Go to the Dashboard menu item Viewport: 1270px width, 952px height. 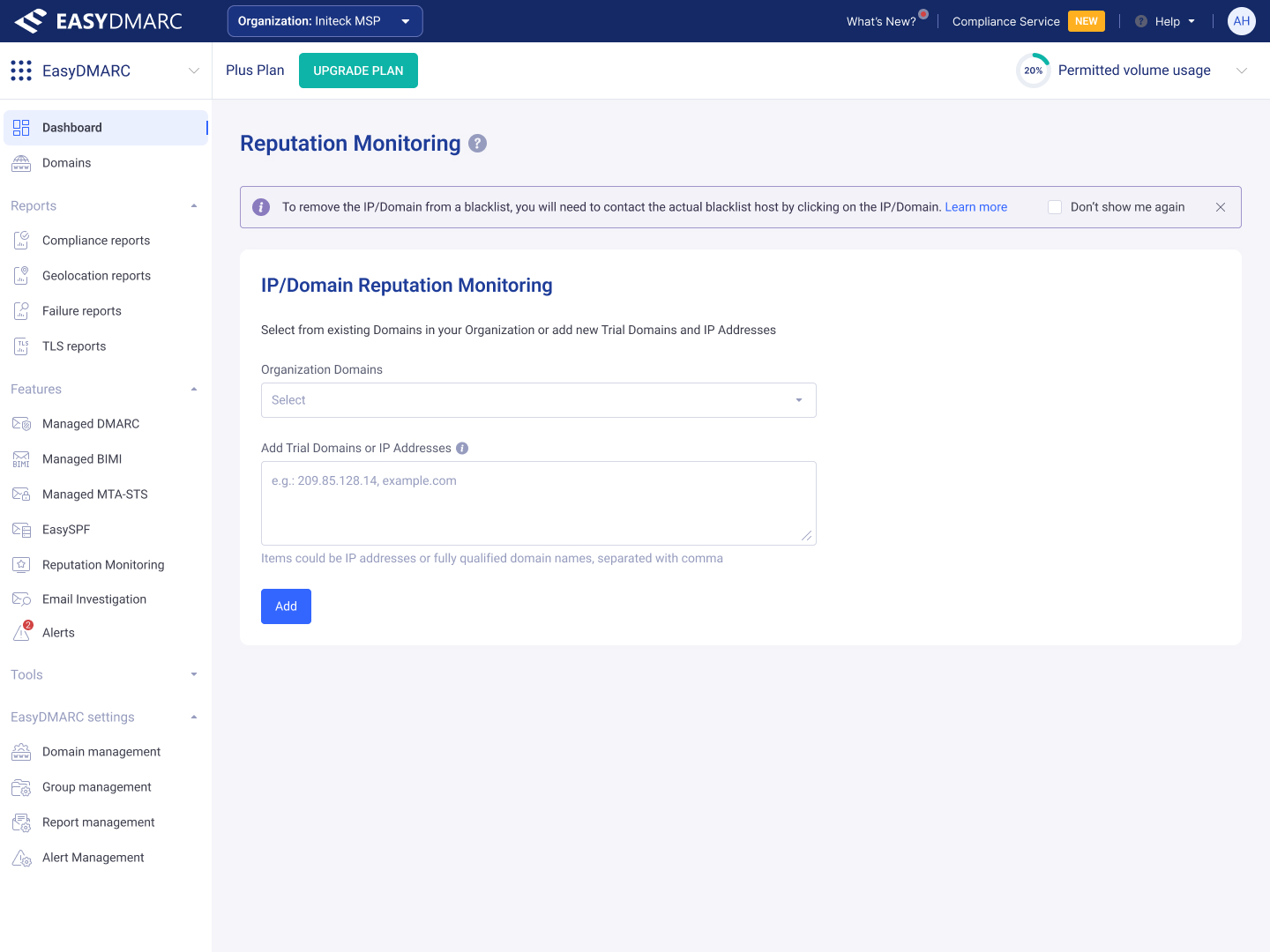click(106, 128)
